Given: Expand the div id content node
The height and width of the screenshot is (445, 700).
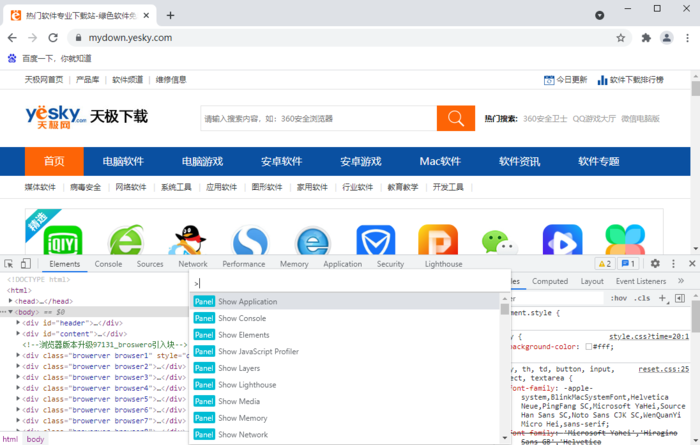Looking at the screenshot, I should [18, 333].
